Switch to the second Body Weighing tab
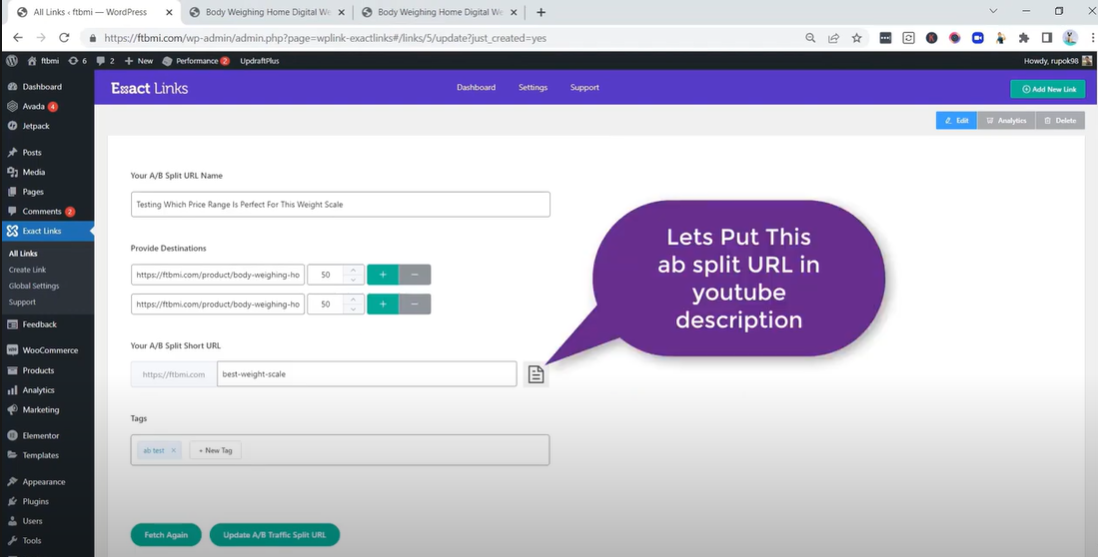1098x557 pixels. [439, 12]
